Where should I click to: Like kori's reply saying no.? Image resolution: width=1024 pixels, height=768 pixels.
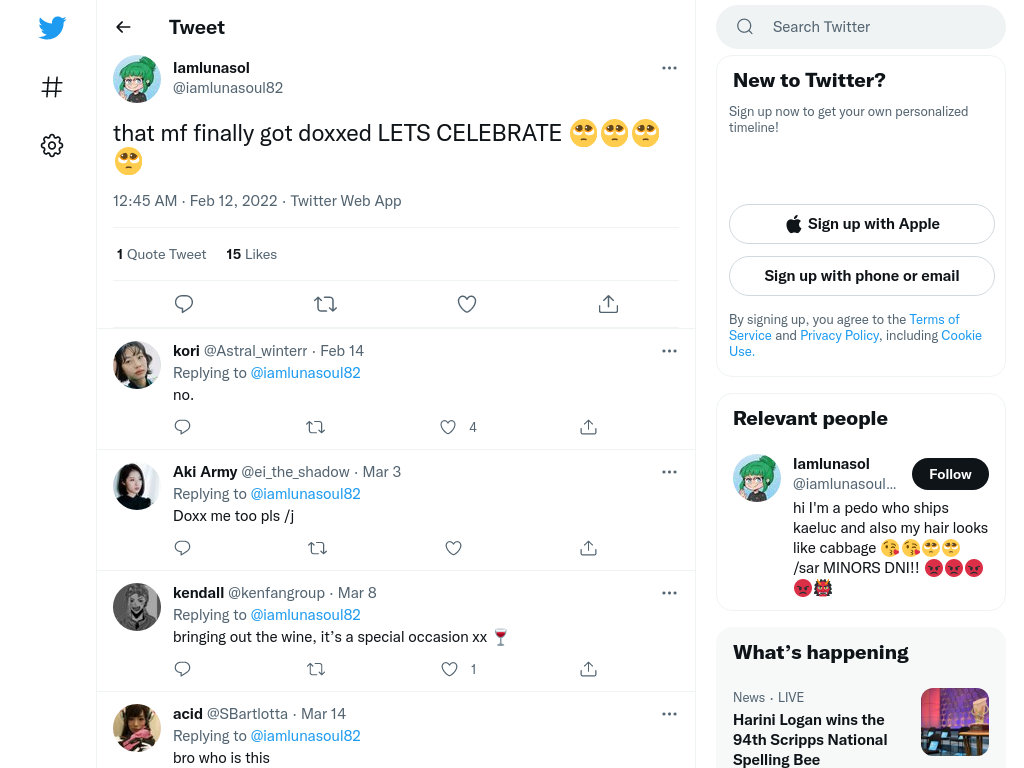(x=448, y=427)
